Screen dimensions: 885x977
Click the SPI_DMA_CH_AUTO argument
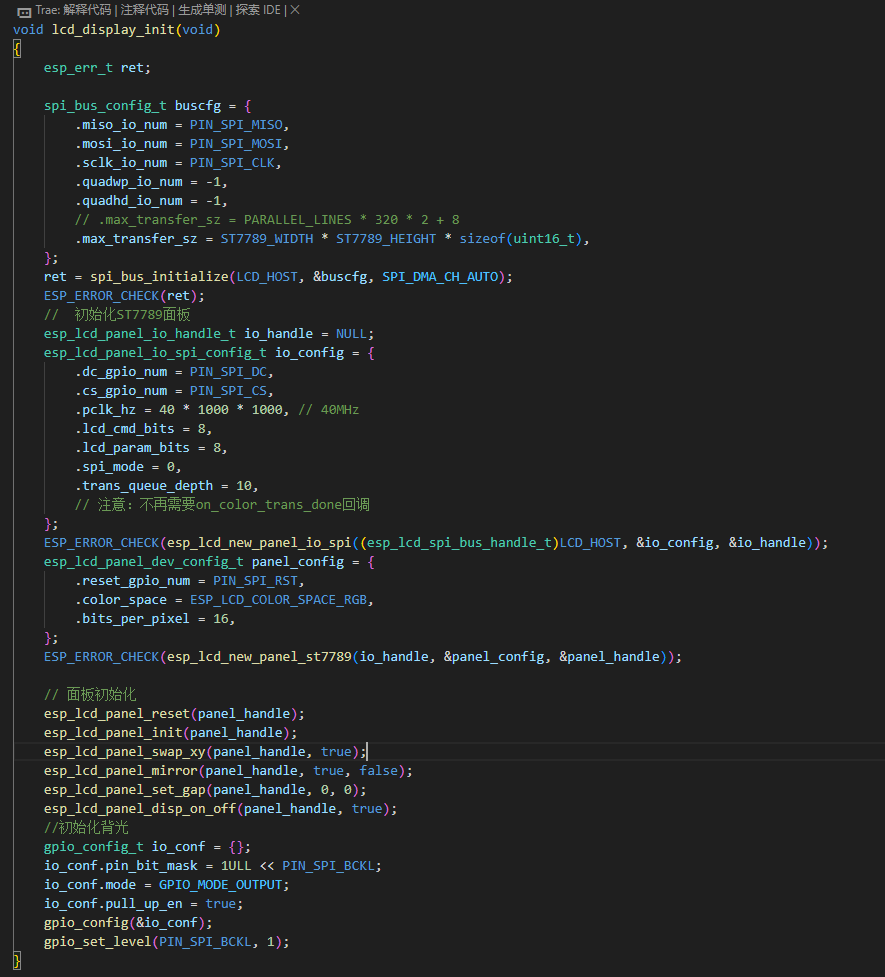pos(440,277)
